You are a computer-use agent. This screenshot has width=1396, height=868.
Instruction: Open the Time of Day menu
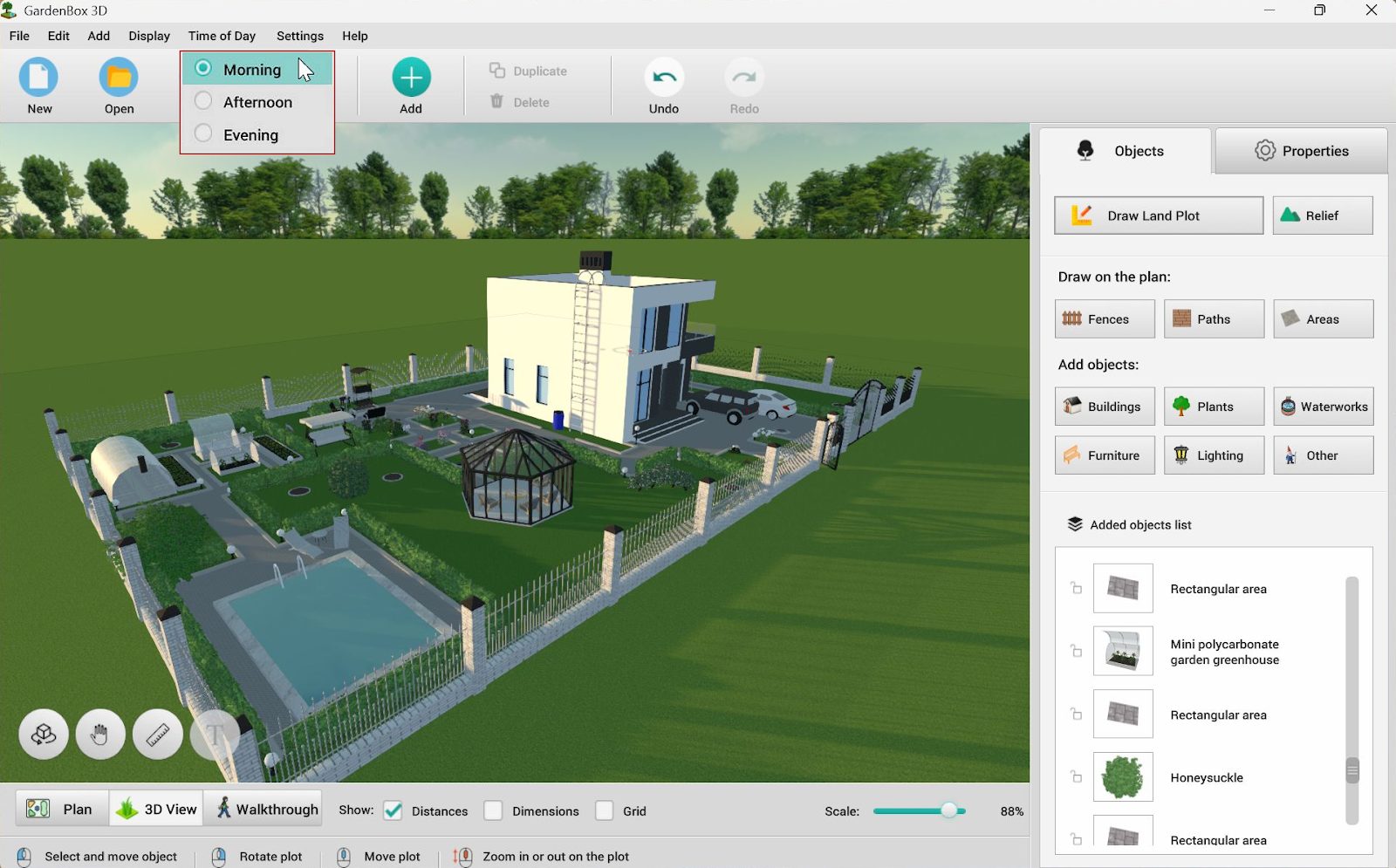(222, 36)
